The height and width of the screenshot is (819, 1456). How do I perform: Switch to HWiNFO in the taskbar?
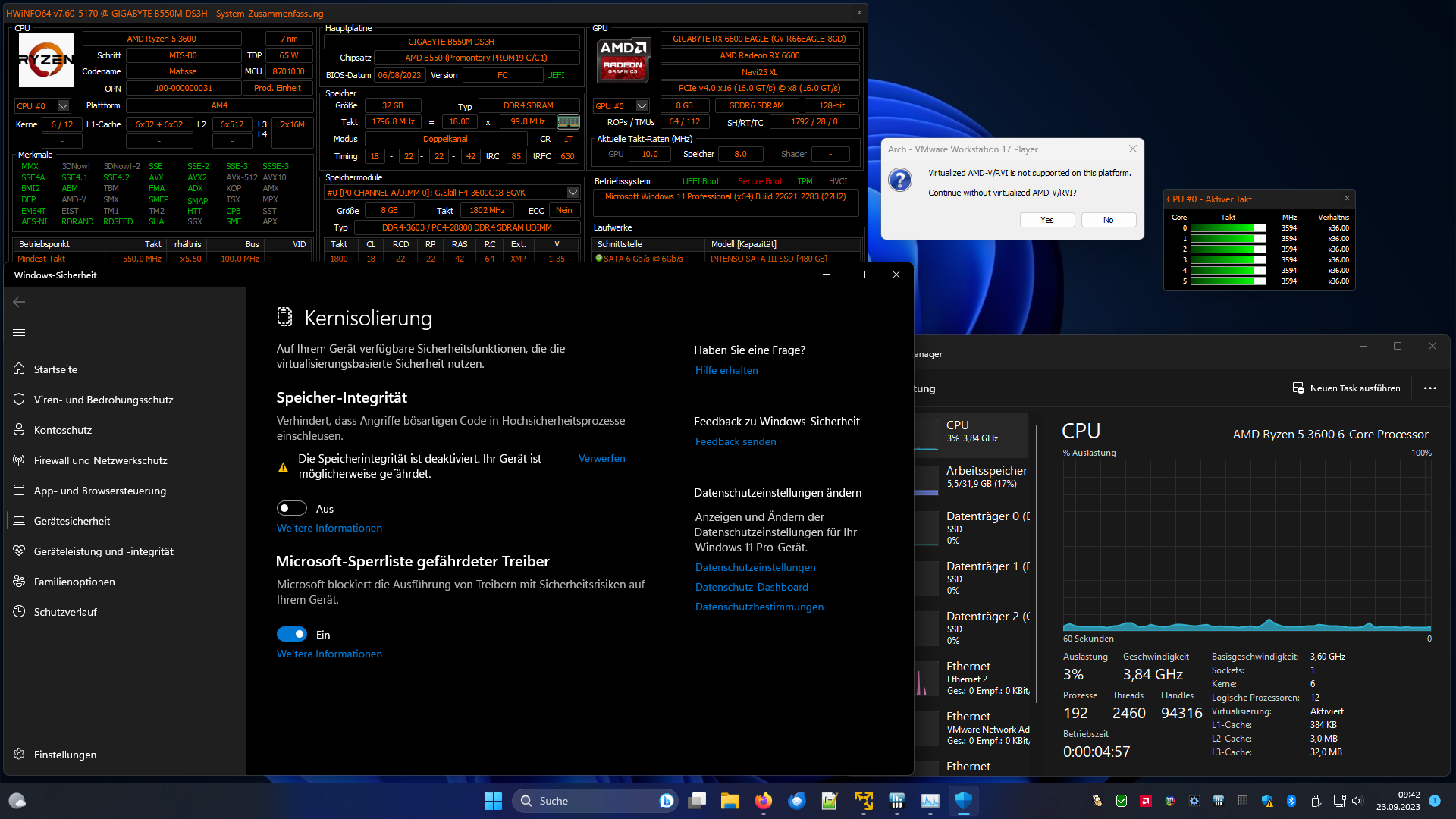pos(897,801)
